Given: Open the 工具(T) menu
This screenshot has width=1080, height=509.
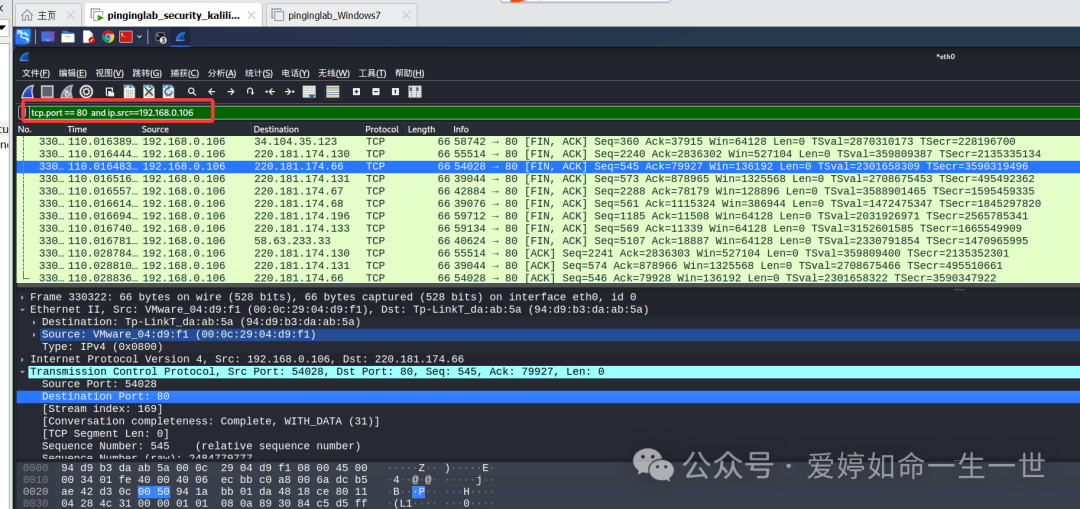Looking at the screenshot, I should 372,73.
